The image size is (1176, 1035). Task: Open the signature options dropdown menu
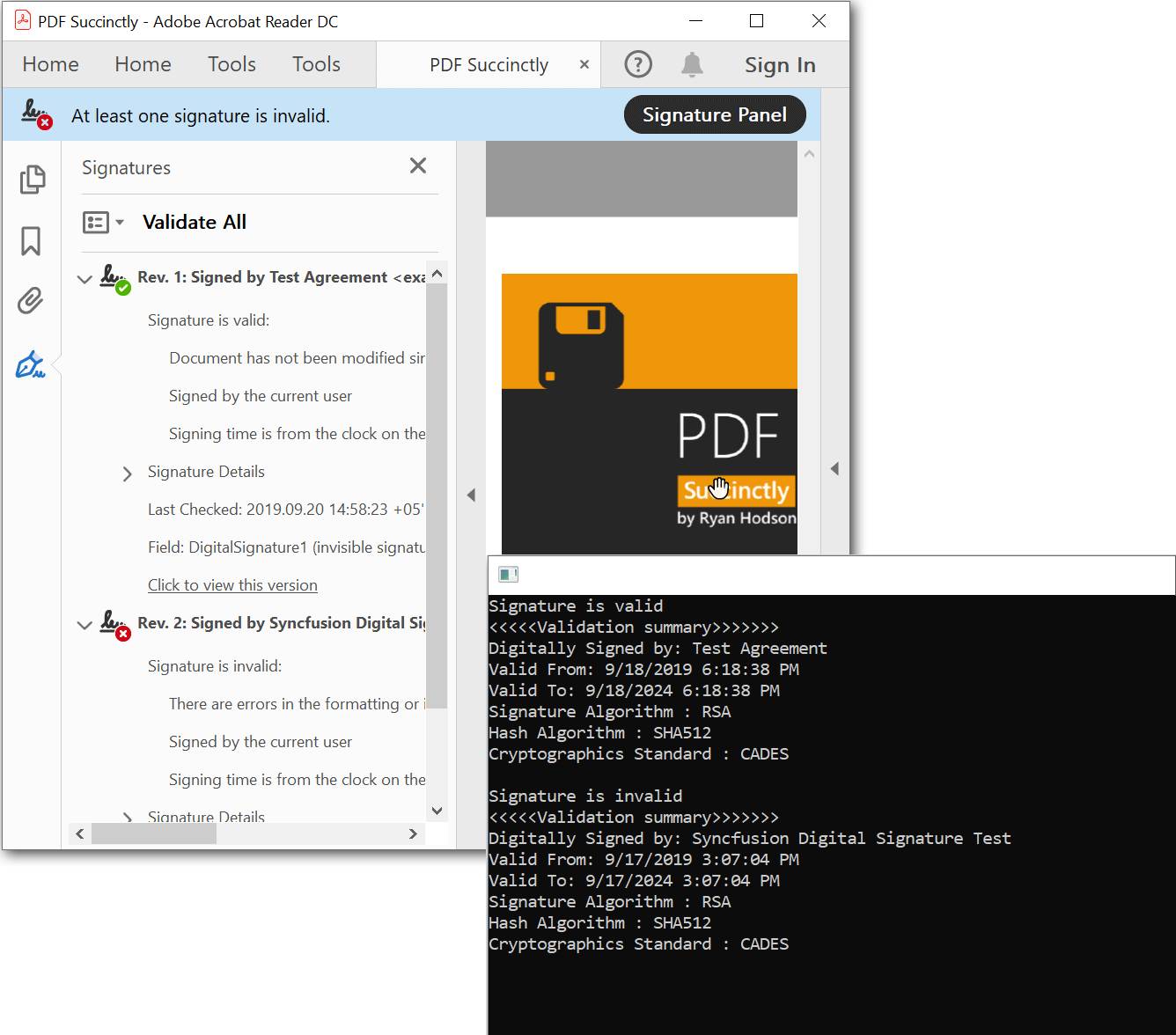pos(103,223)
